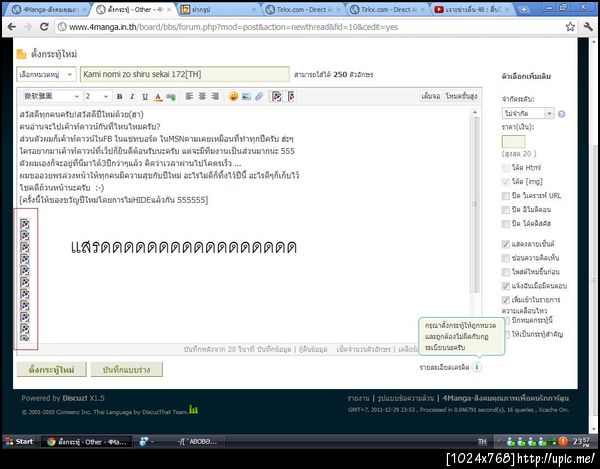Click the thread title input field
The height and width of the screenshot is (469, 600).
[184, 74]
